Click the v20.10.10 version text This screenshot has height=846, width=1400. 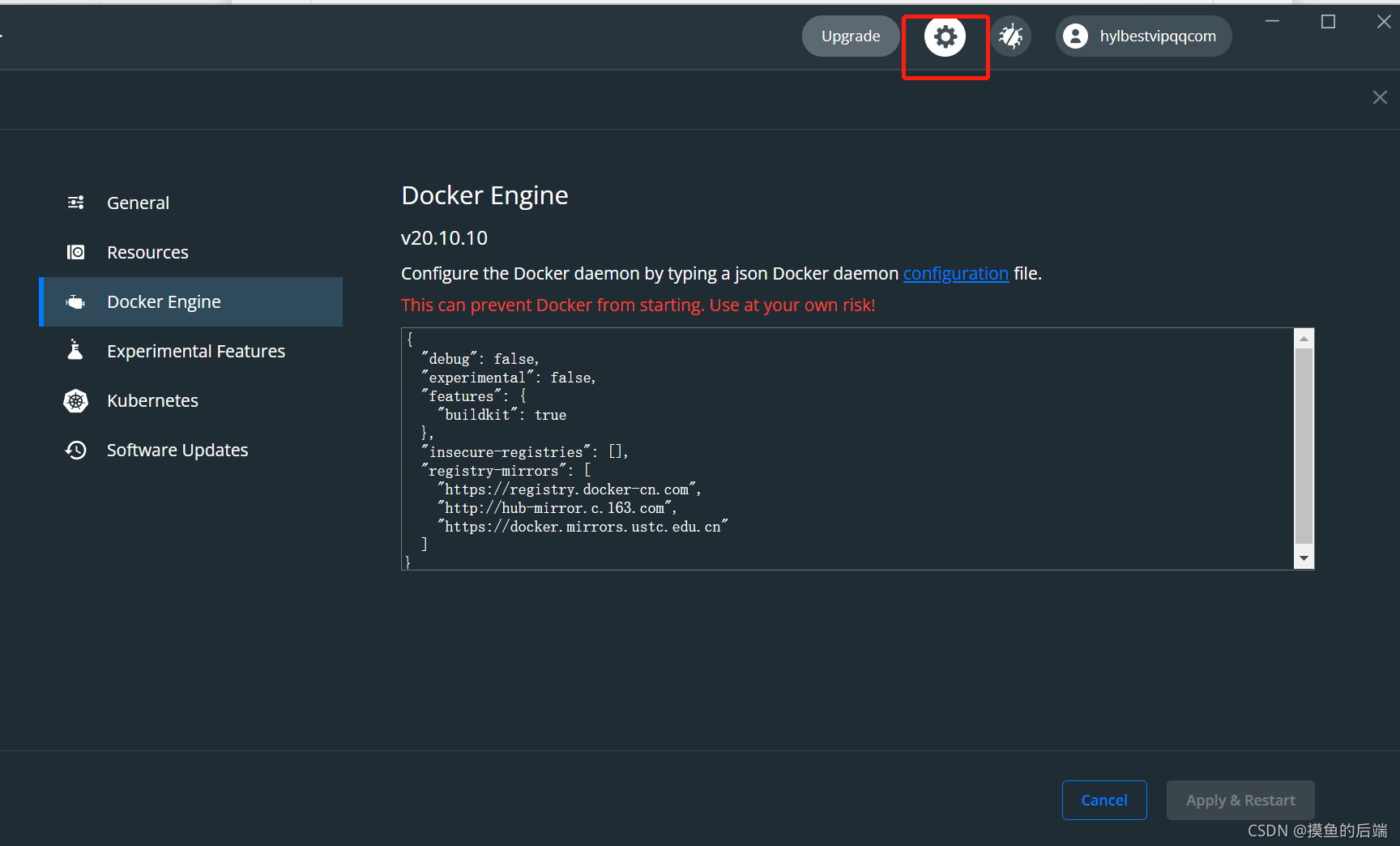point(444,238)
